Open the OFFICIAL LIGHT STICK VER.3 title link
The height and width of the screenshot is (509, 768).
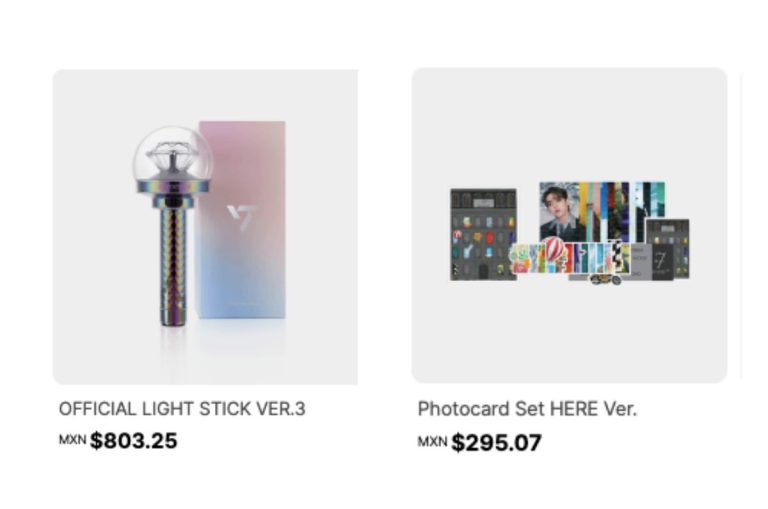182,409
